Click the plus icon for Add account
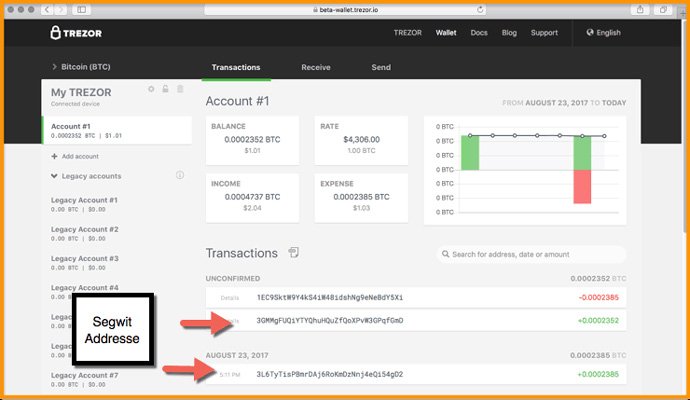This screenshot has width=690, height=400. click(x=54, y=156)
